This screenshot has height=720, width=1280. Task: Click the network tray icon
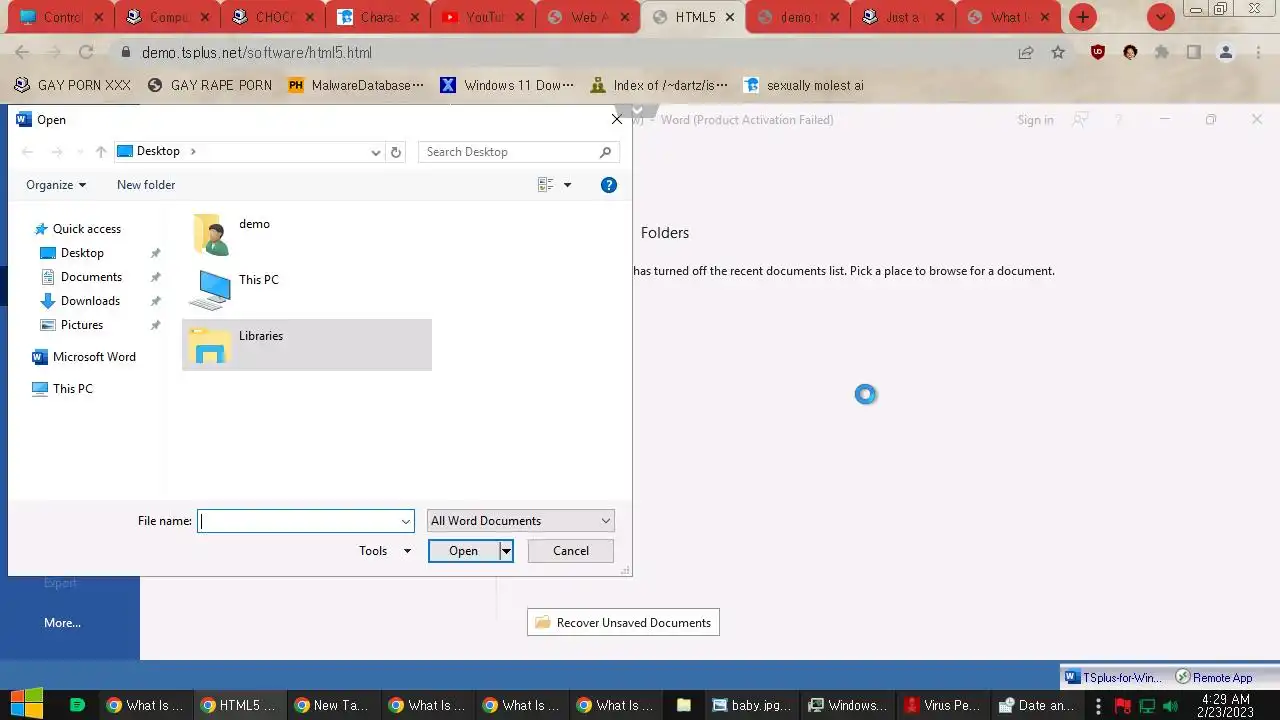tap(1148, 706)
